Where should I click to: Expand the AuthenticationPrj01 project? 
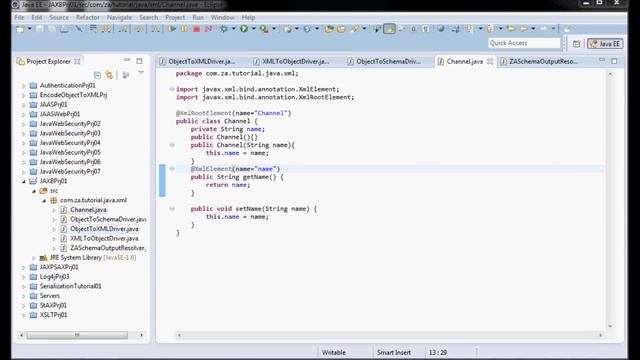[24, 86]
